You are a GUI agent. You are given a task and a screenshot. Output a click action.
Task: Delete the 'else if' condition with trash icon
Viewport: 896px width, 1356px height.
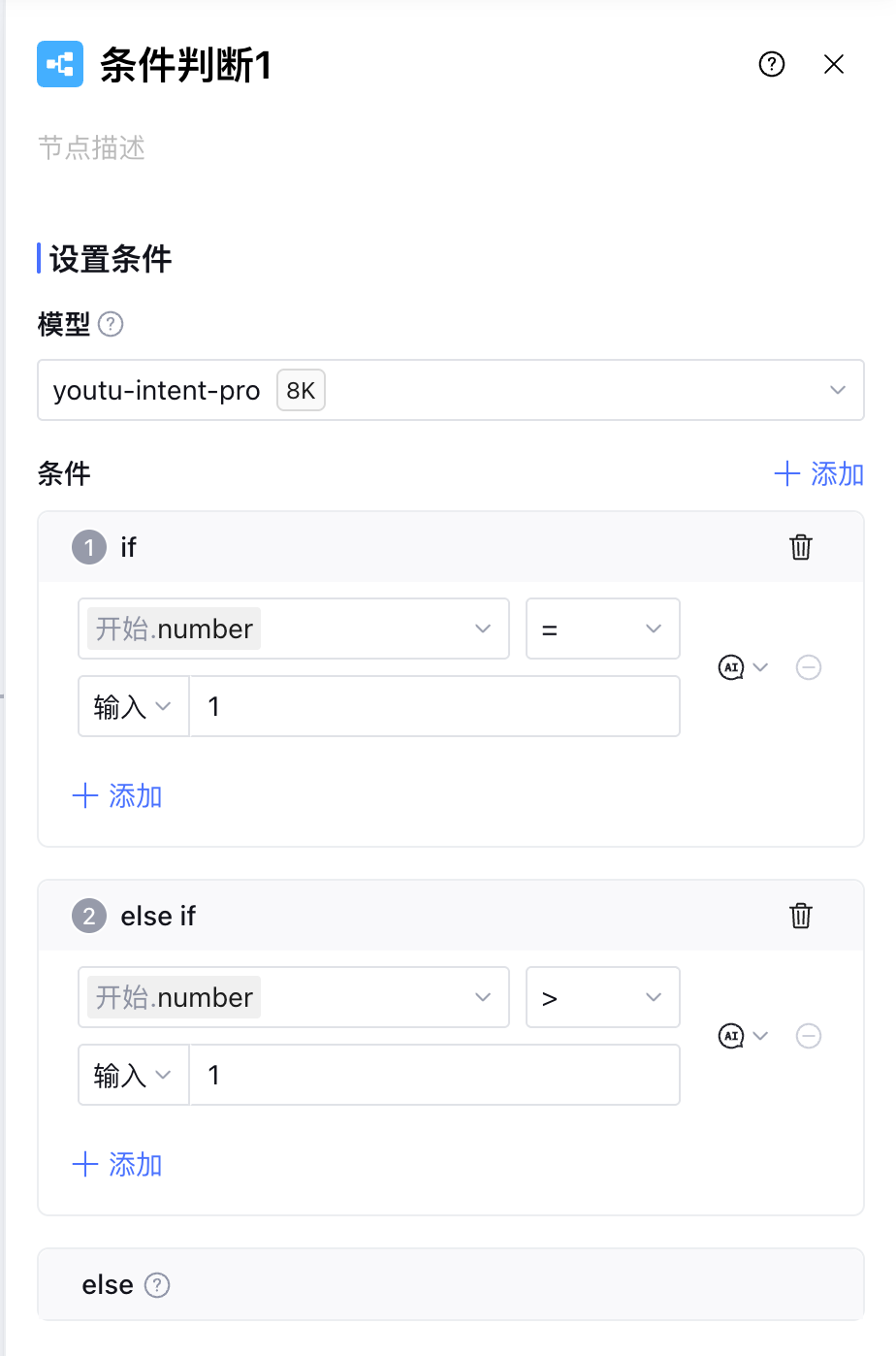[801, 916]
